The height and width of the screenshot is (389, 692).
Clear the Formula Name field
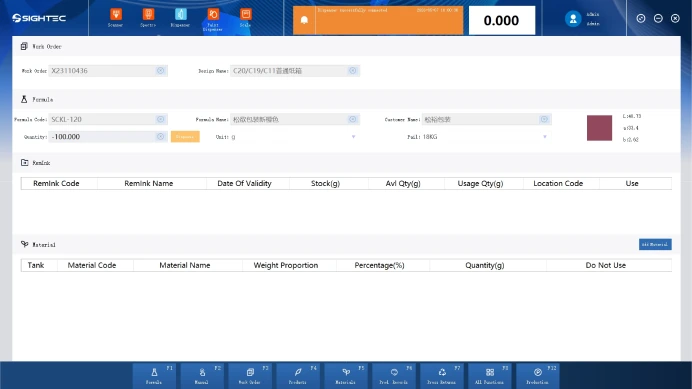pyautogui.click(x=353, y=119)
